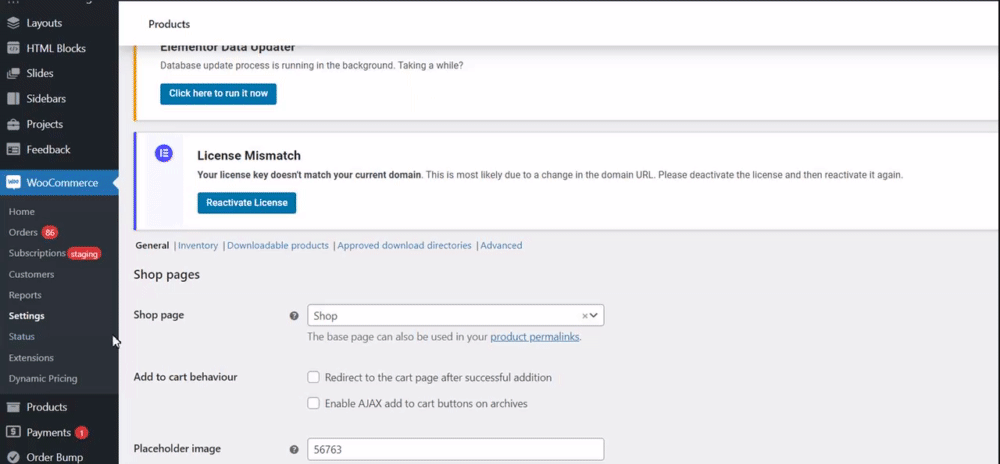Image resolution: width=1000 pixels, height=464 pixels.
Task: Open the Products sidebar menu
Action: 47,407
